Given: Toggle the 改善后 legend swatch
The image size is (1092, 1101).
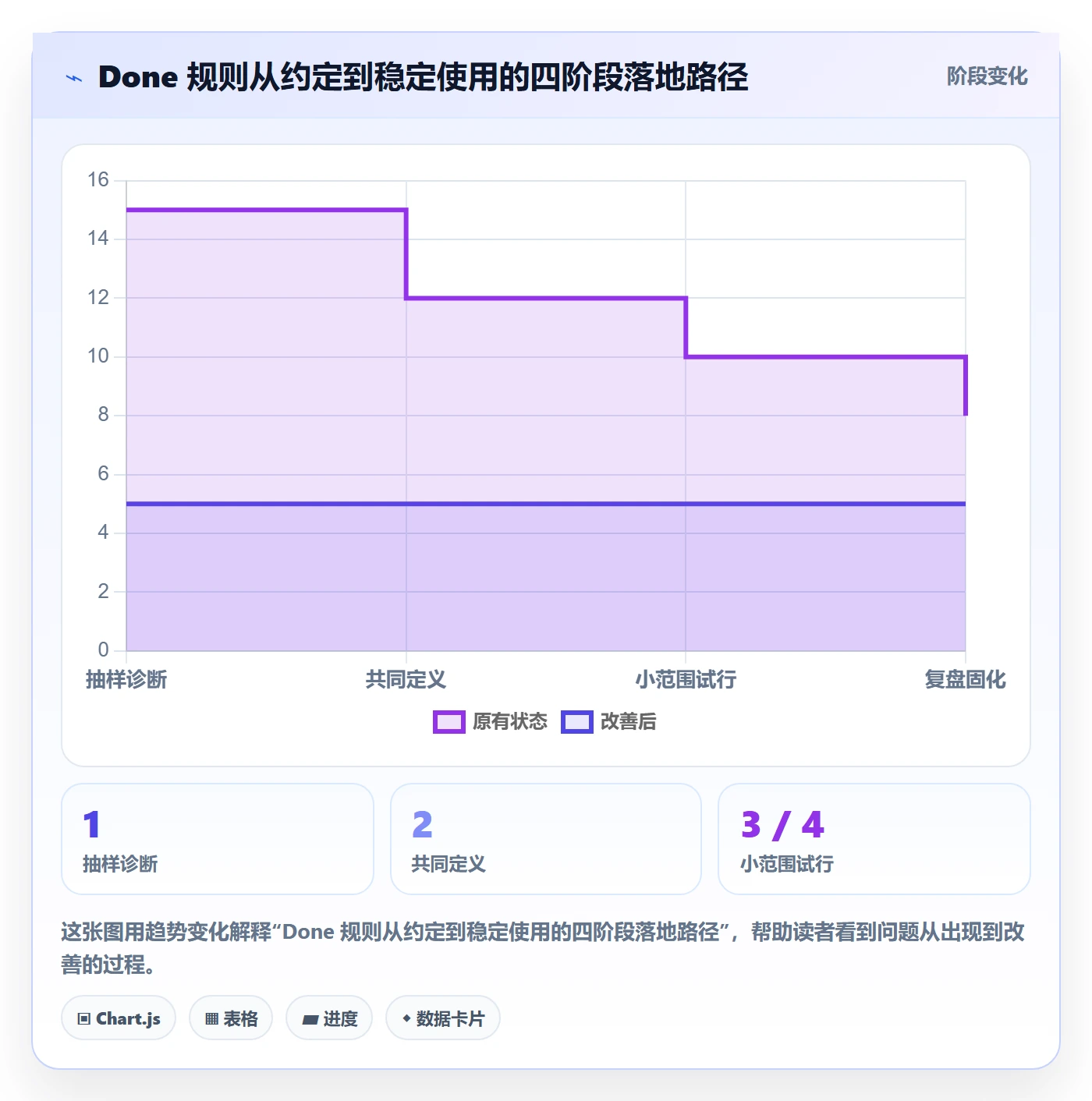Looking at the screenshot, I should point(577,722).
